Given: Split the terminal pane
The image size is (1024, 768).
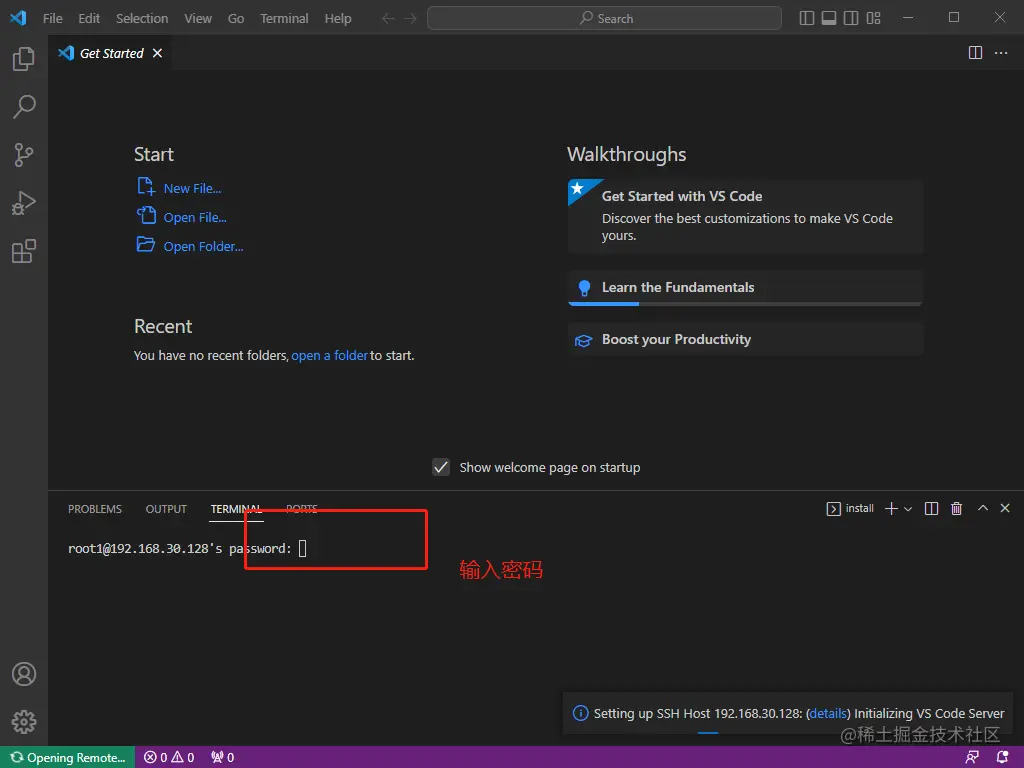Looking at the screenshot, I should pyautogui.click(x=931, y=508).
